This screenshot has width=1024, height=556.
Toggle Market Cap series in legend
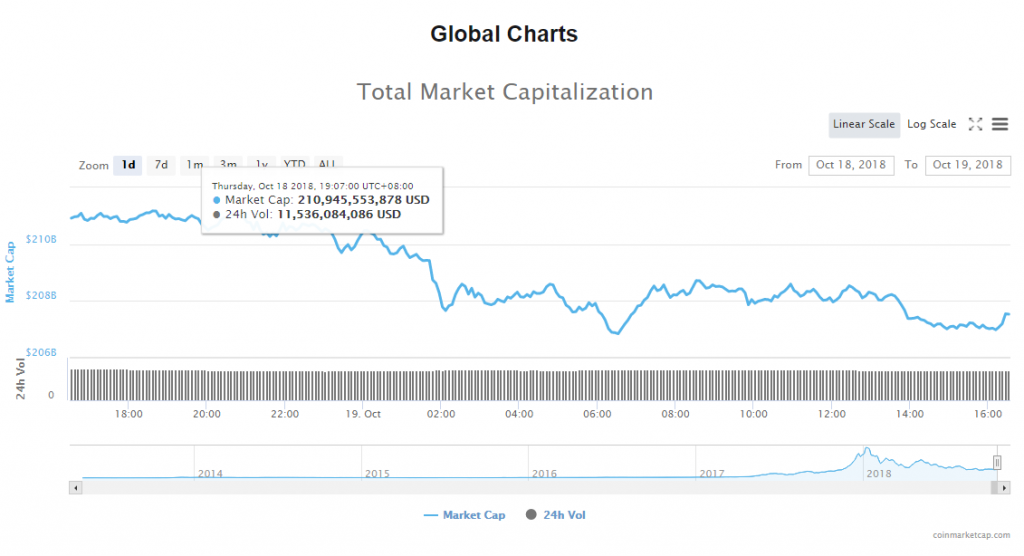[x=465, y=515]
